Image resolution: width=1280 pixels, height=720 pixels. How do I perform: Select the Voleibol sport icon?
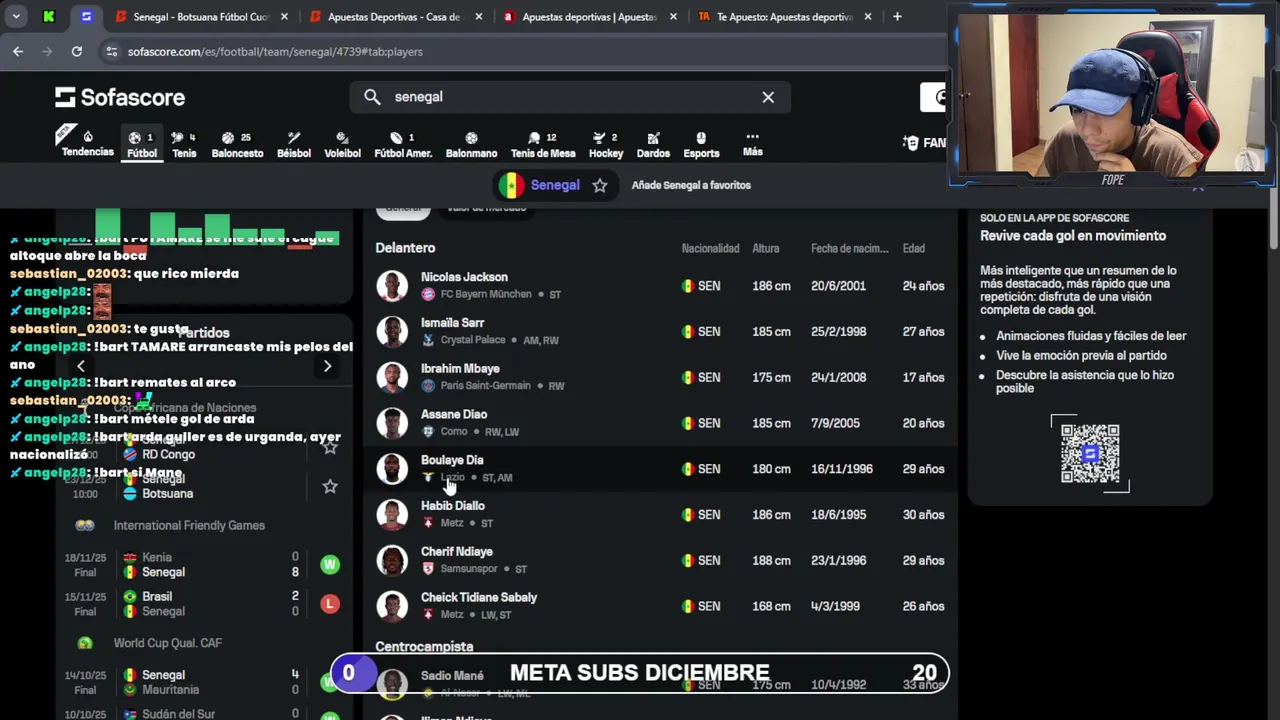pyautogui.click(x=342, y=144)
